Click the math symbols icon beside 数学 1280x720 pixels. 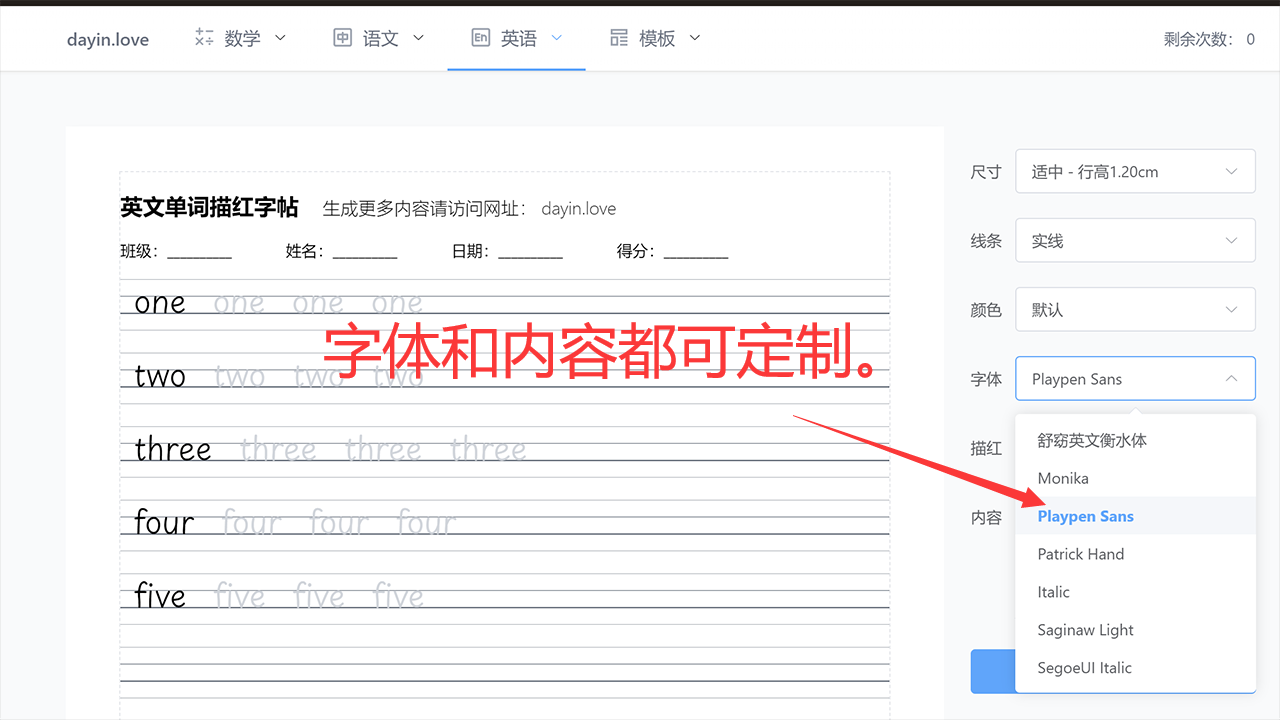pyautogui.click(x=203, y=37)
